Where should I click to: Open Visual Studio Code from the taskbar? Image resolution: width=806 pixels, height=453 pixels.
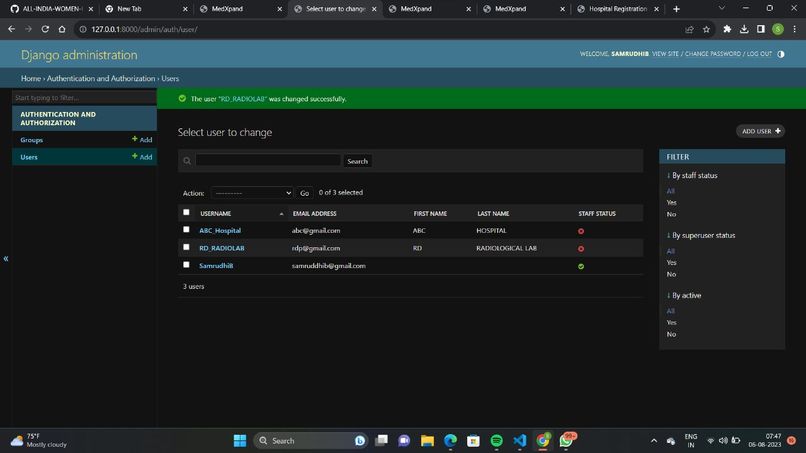pyautogui.click(x=520, y=441)
